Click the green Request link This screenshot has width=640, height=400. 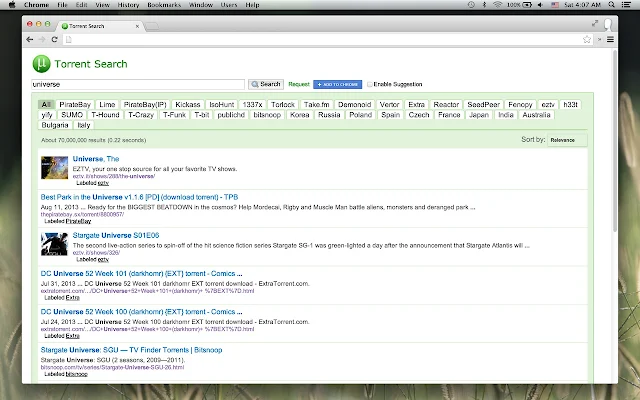coord(299,84)
